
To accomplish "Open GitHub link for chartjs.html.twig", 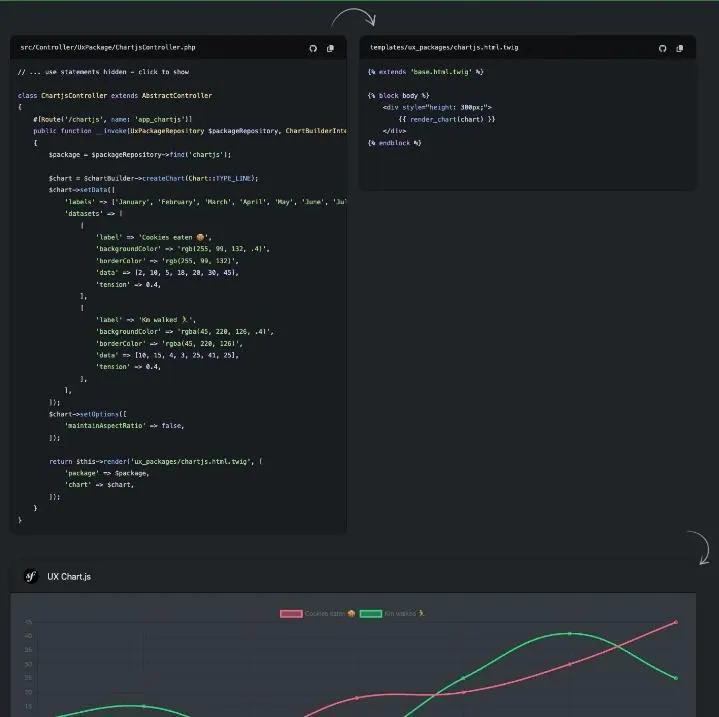I will [x=663, y=48].
